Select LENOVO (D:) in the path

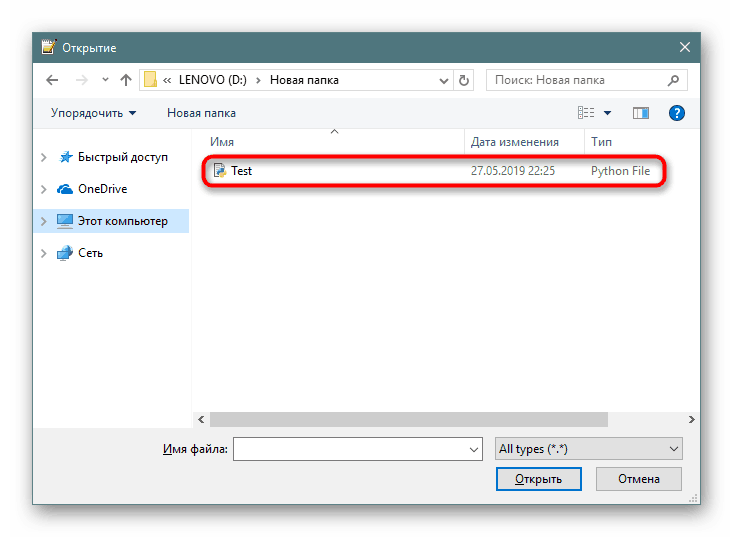coord(213,80)
